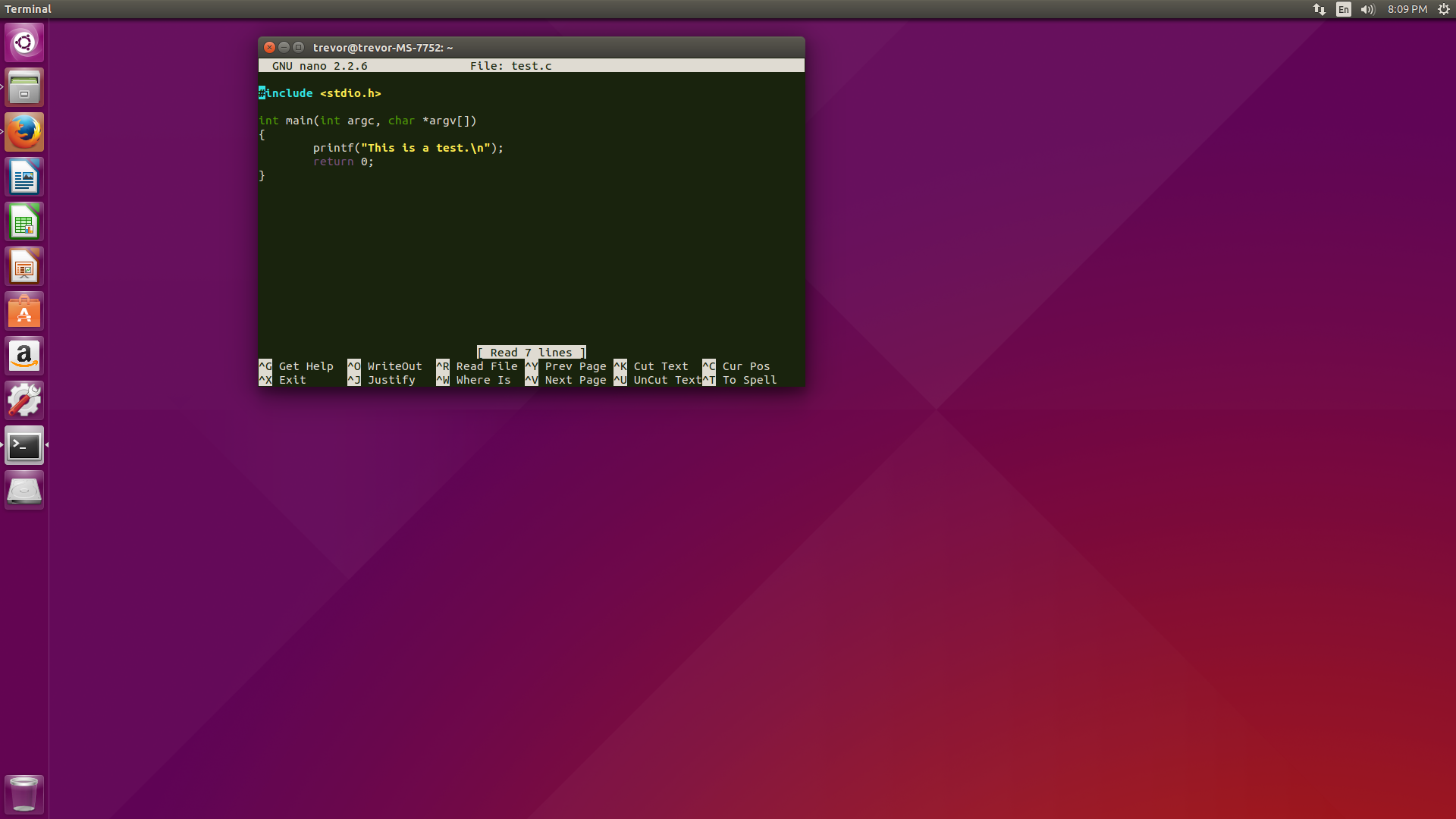
Task: Expand the En keyboard layout menu
Action: (x=1344, y=9)
